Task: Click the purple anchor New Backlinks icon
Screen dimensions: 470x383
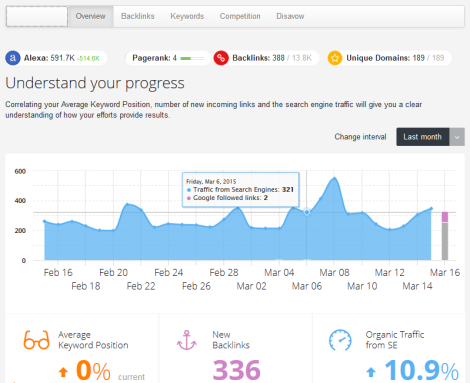Action: [x=187, y=340]
